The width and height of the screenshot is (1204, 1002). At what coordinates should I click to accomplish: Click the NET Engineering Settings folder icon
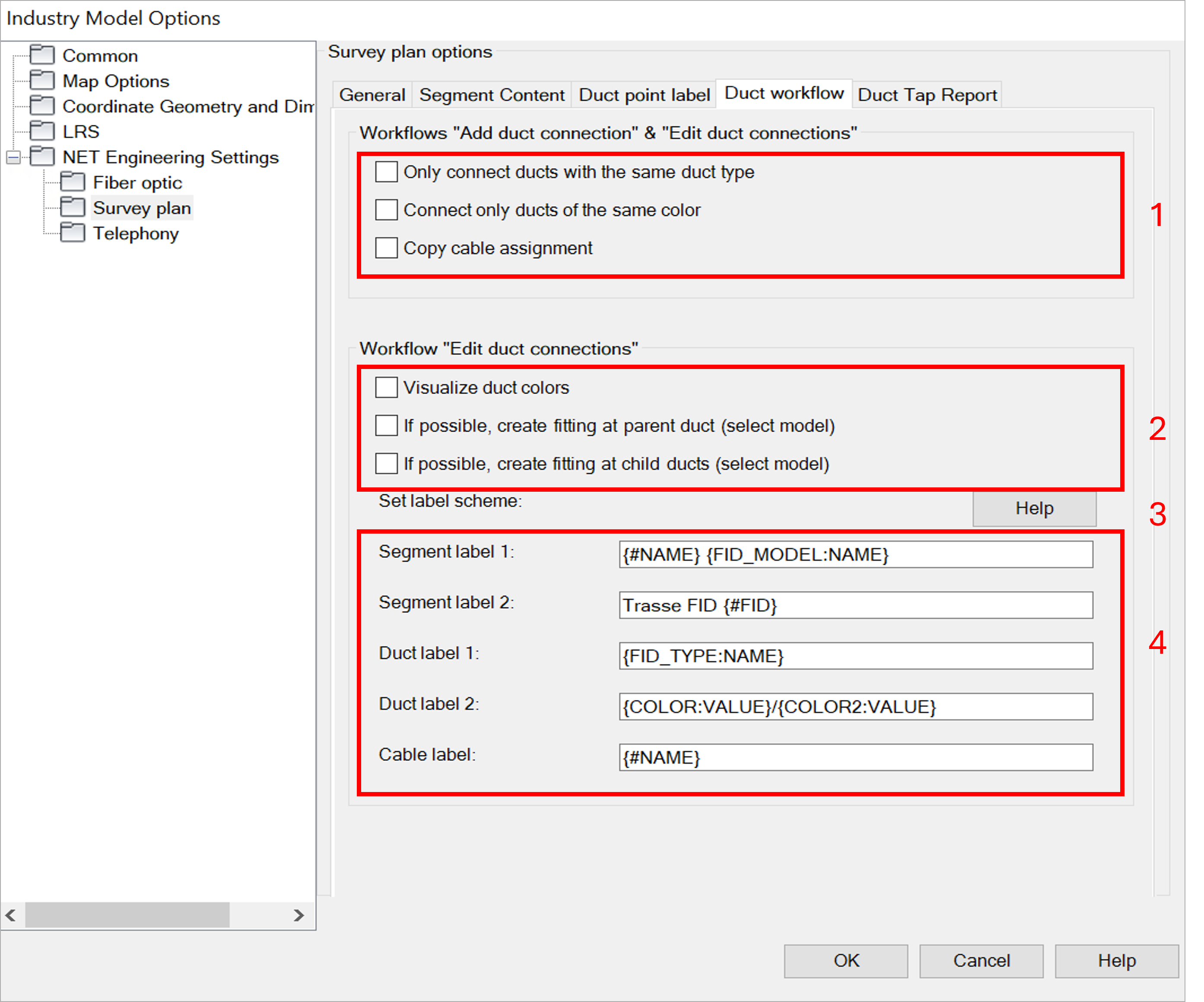pyautogui.click(x=42, y=156)
